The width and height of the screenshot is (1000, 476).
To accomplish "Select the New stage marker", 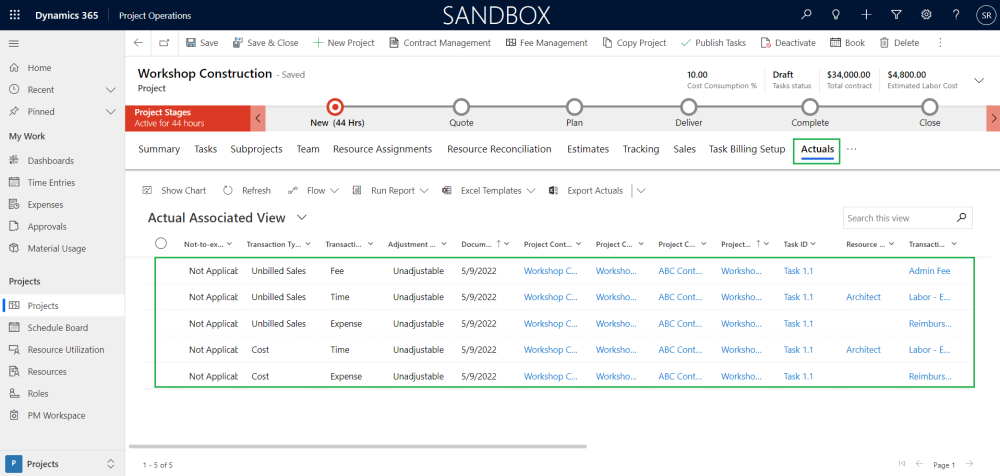I will [335, 107].
